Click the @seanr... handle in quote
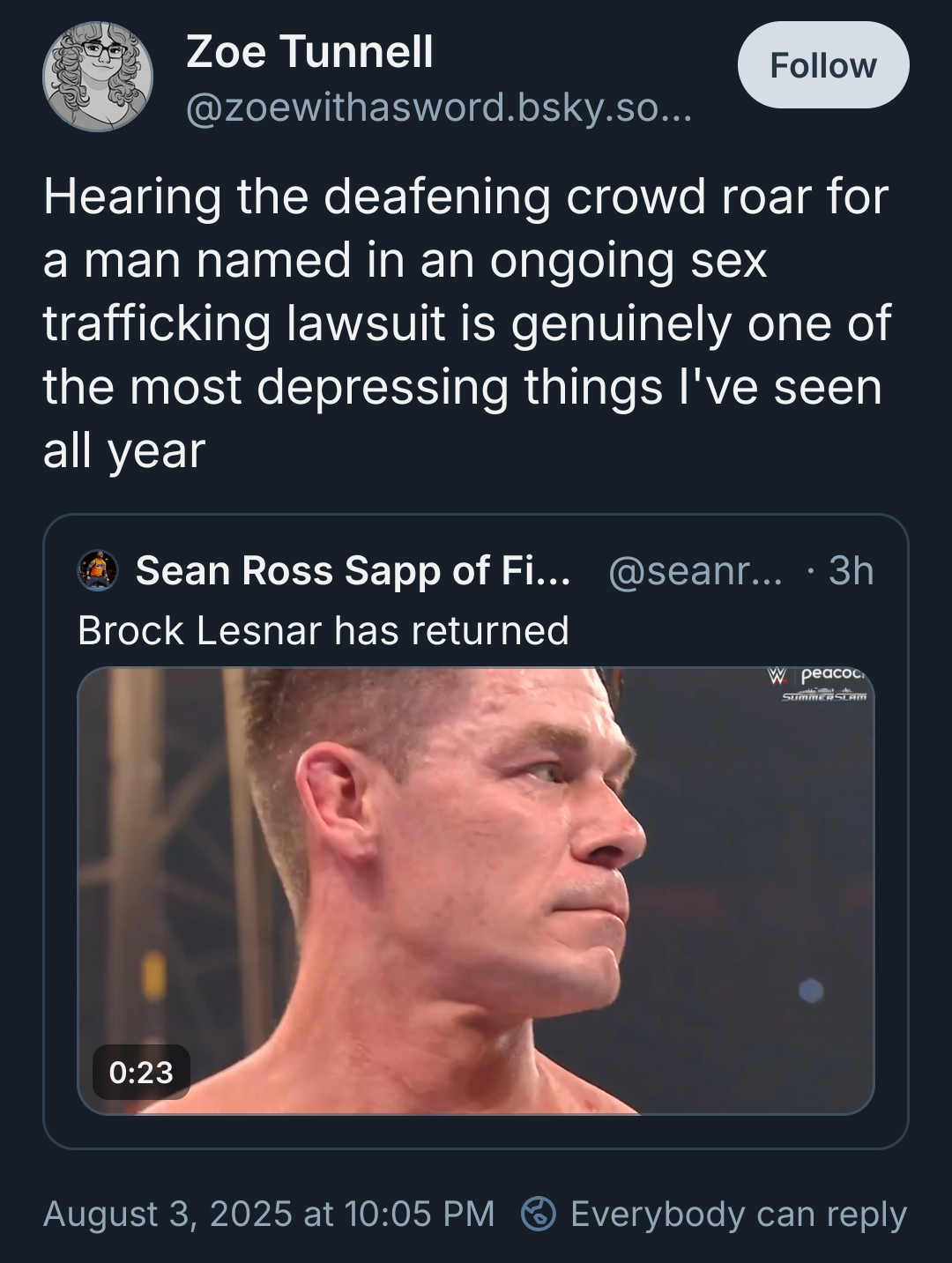 click(x=695, y=570)
